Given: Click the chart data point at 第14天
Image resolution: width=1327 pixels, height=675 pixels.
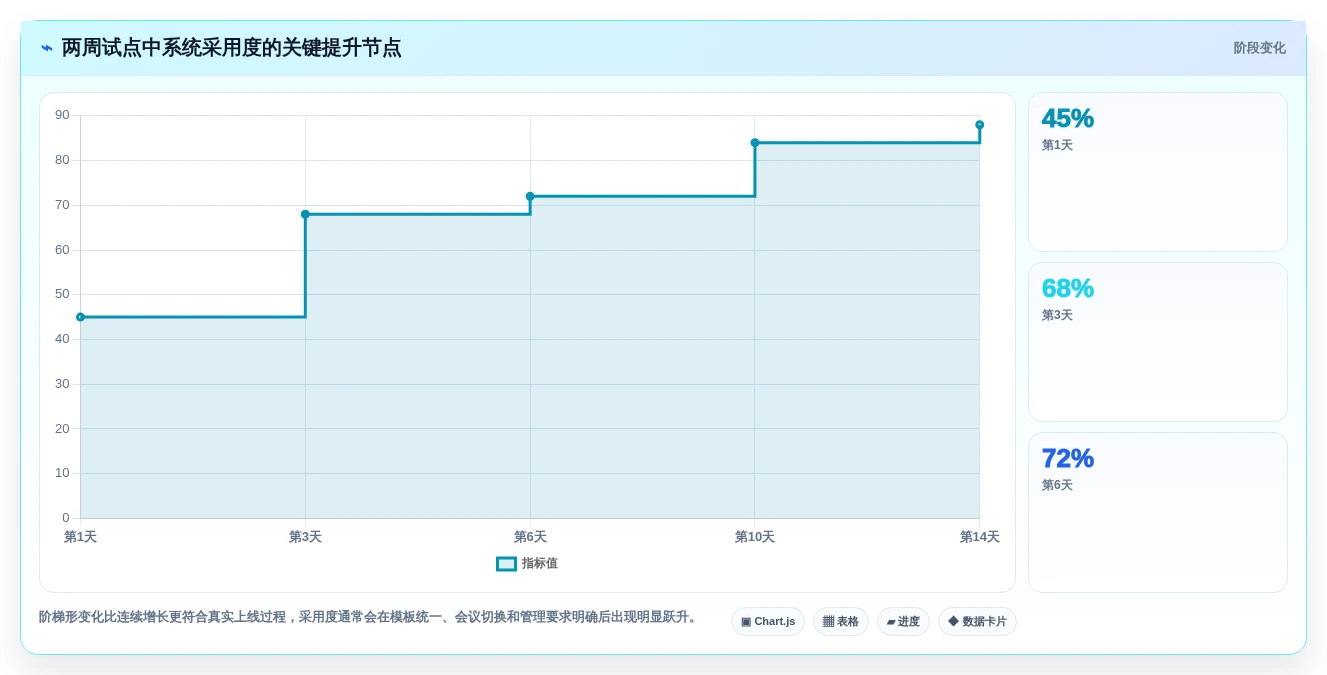Looking at the screenshot, I should click(x=980, y=125).
